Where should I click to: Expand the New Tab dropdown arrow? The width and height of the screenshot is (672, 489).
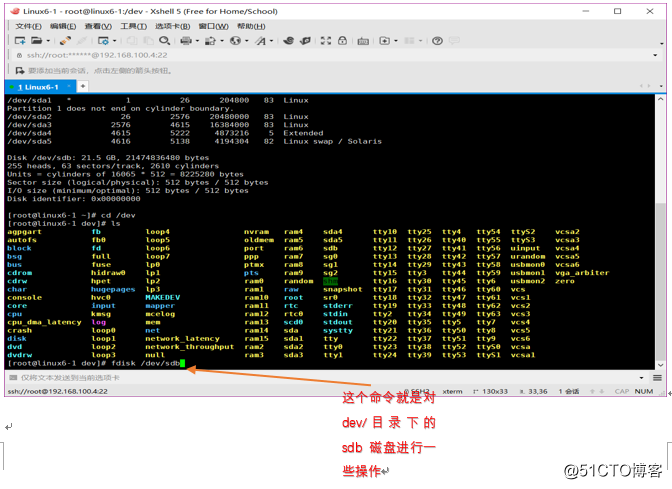coord(396,41)
